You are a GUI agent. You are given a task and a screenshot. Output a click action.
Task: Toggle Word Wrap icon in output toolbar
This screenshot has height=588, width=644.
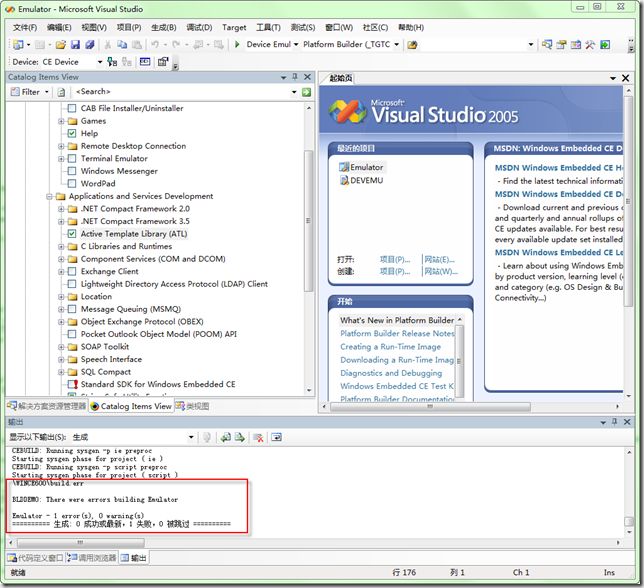[277, 437]
